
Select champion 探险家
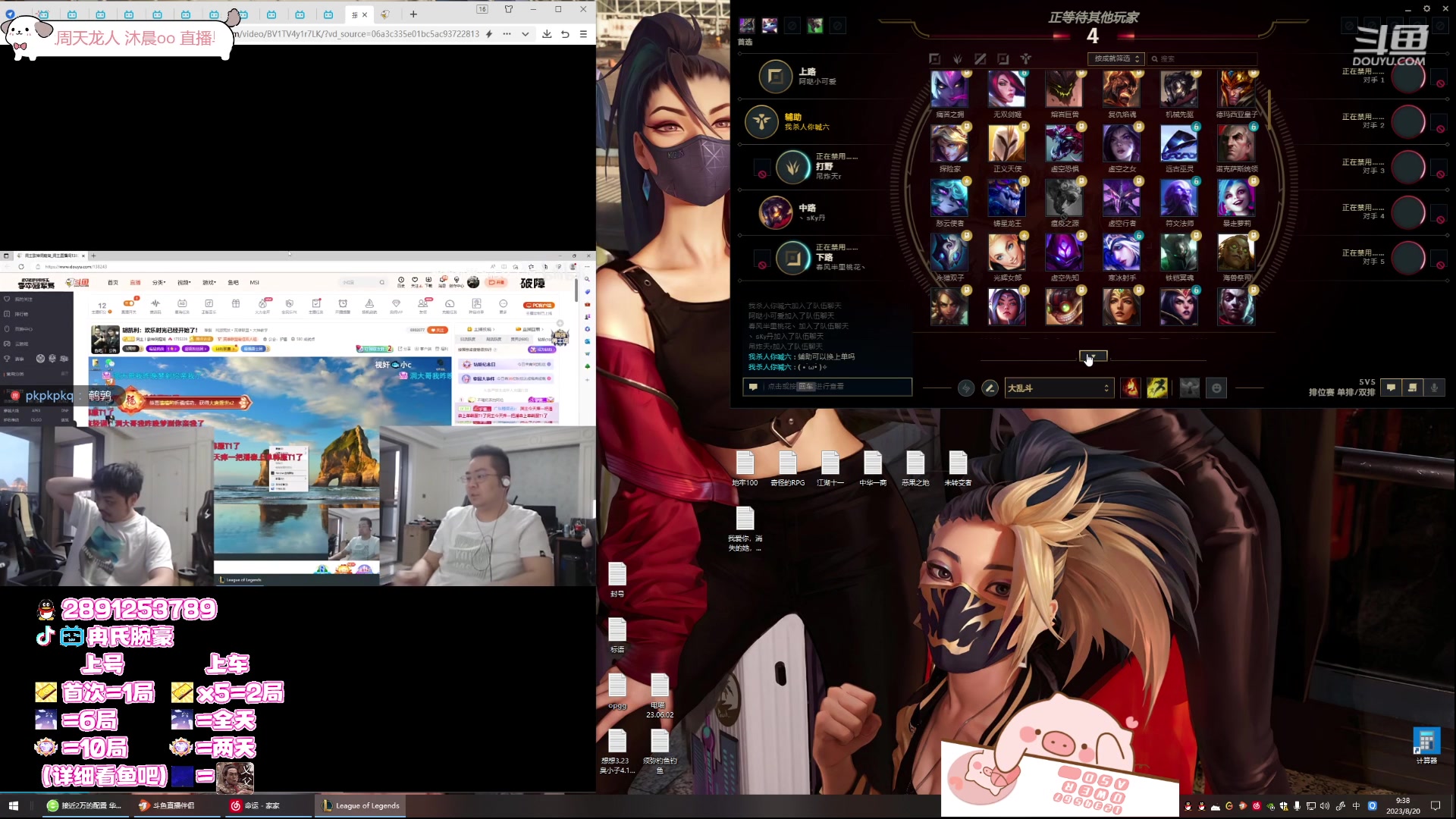(949, 143)
